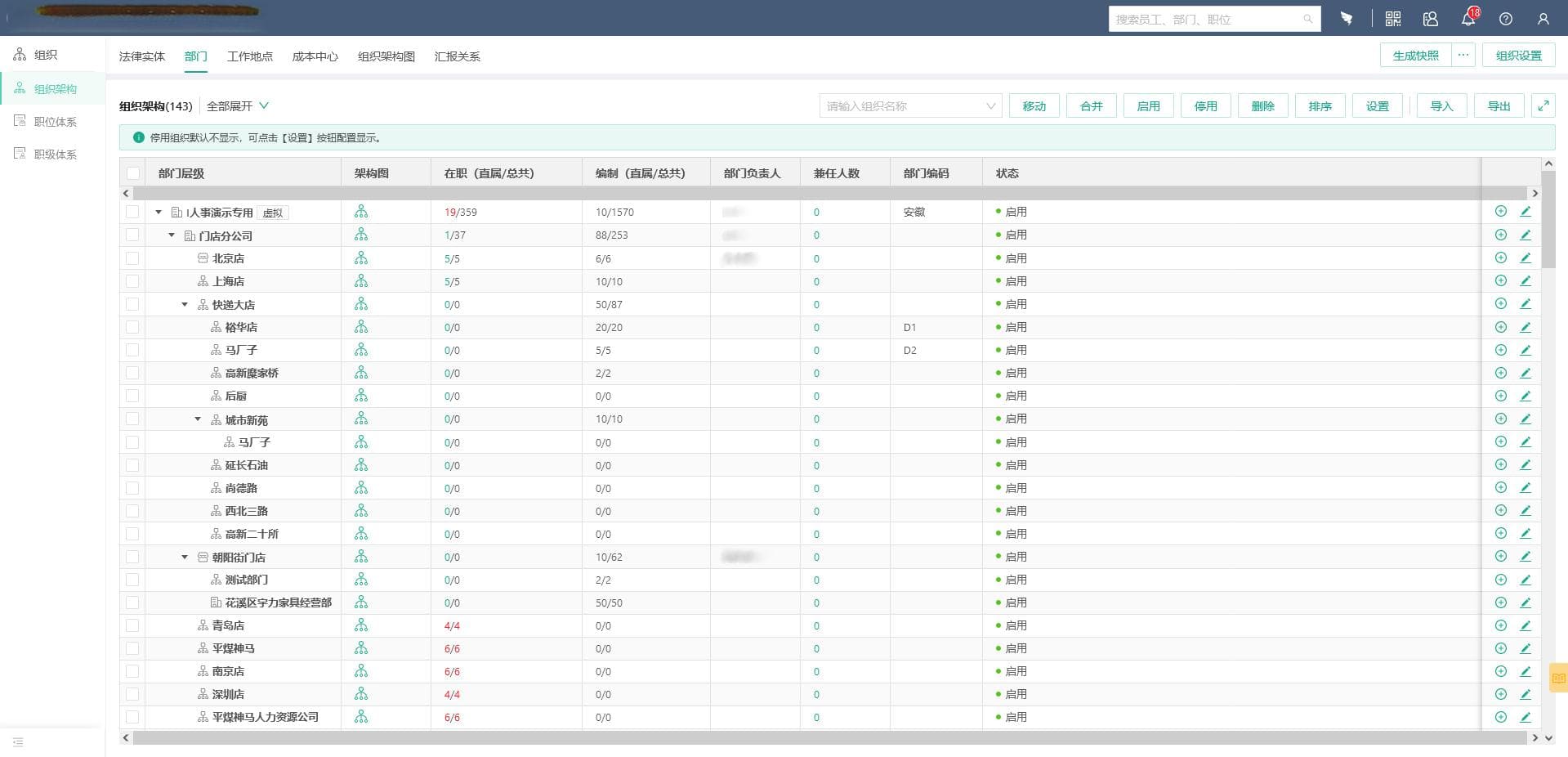Open the 全部展开 dropdown
The image size is (1568, 757).
[238, 106]
